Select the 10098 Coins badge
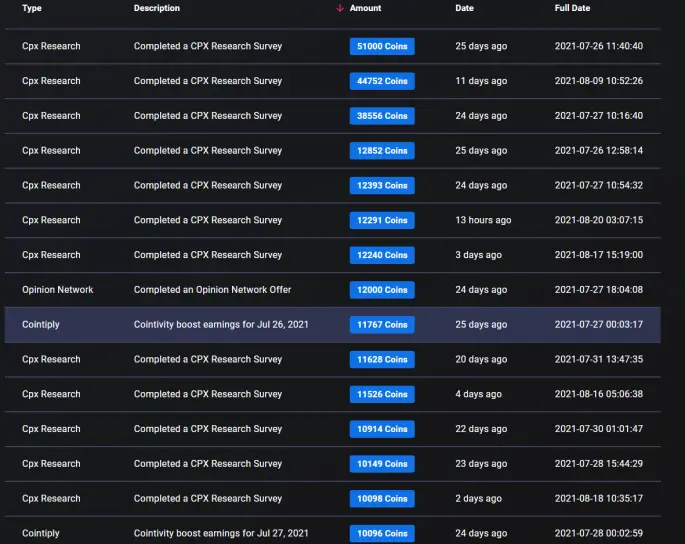The height and width of the screenshot is (544, 685). [382, 499]
